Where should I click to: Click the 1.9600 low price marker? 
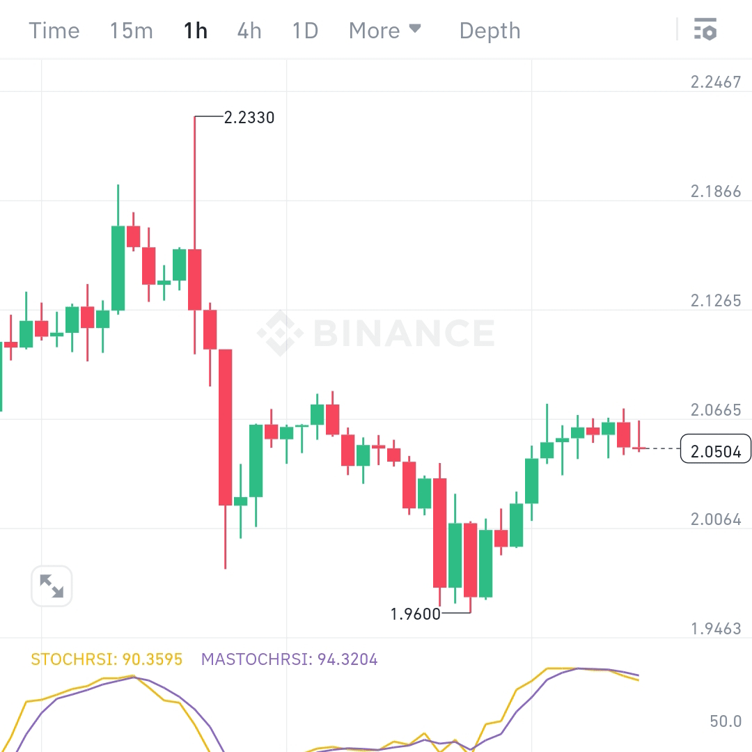(416, 613)
